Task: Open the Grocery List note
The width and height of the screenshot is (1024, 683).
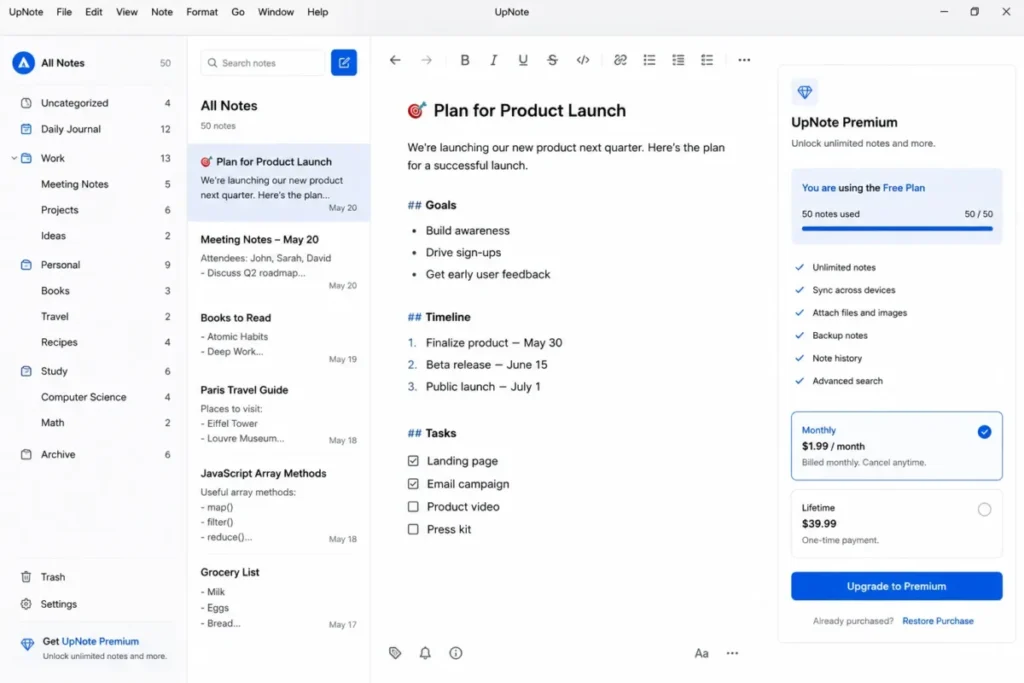Action: (279, 599)
